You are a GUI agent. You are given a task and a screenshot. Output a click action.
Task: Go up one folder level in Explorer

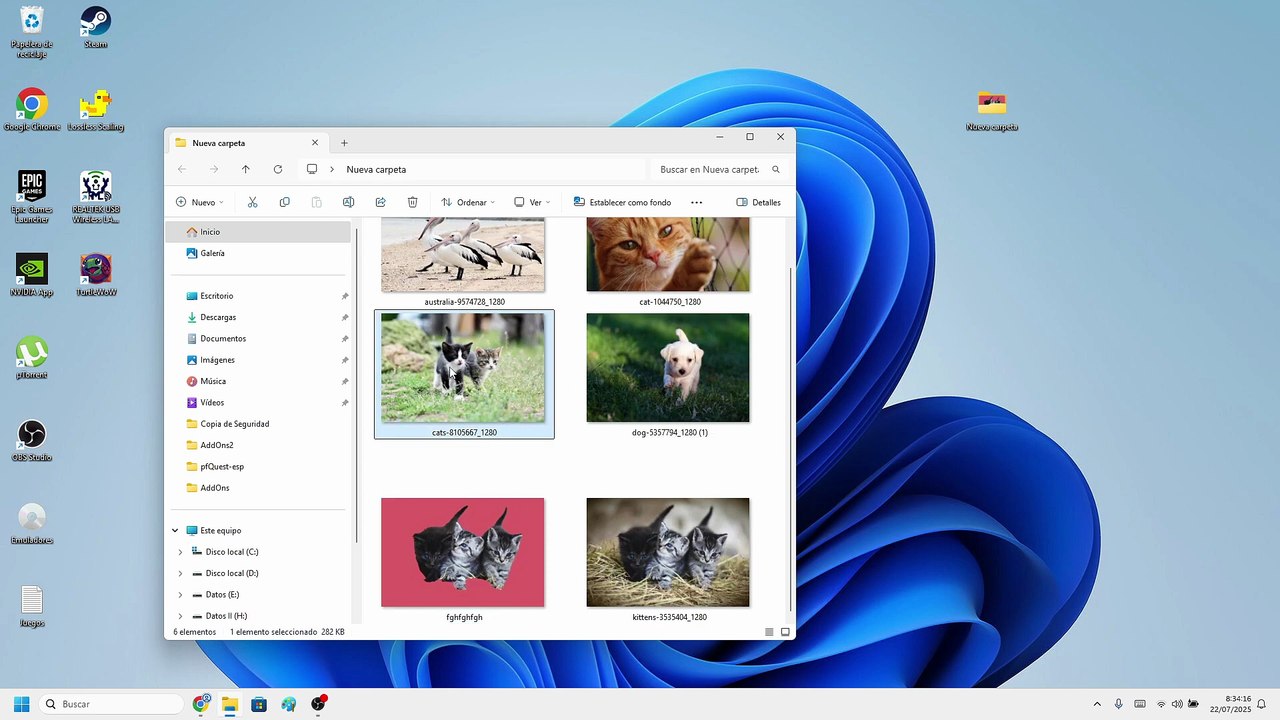(246, 169)
